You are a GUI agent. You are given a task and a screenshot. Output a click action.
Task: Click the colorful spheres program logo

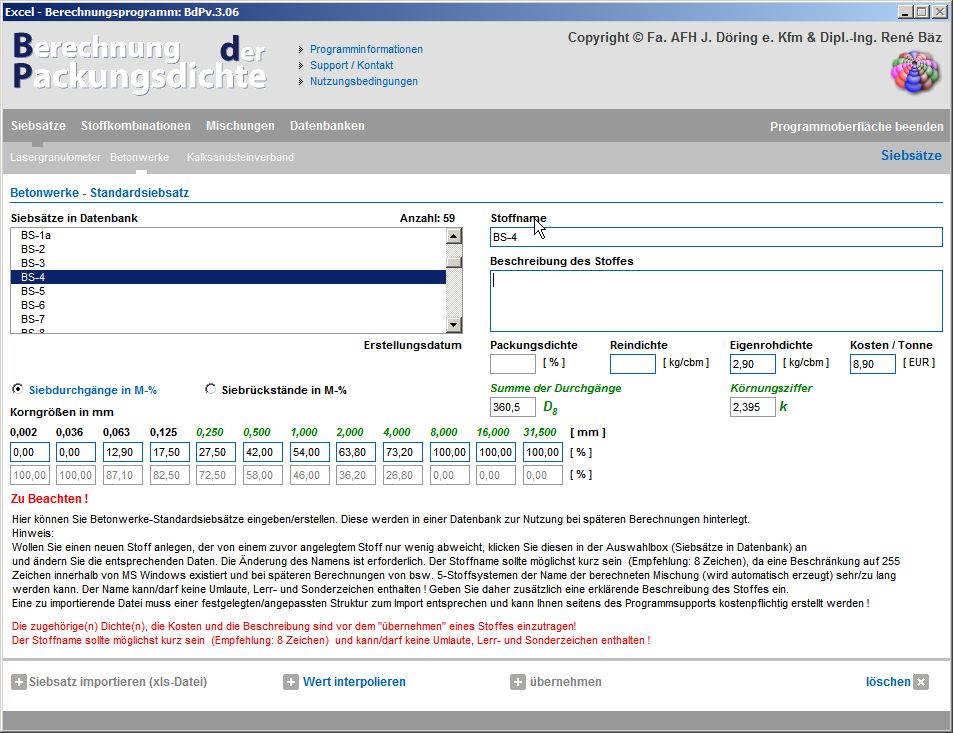point(915,72)
